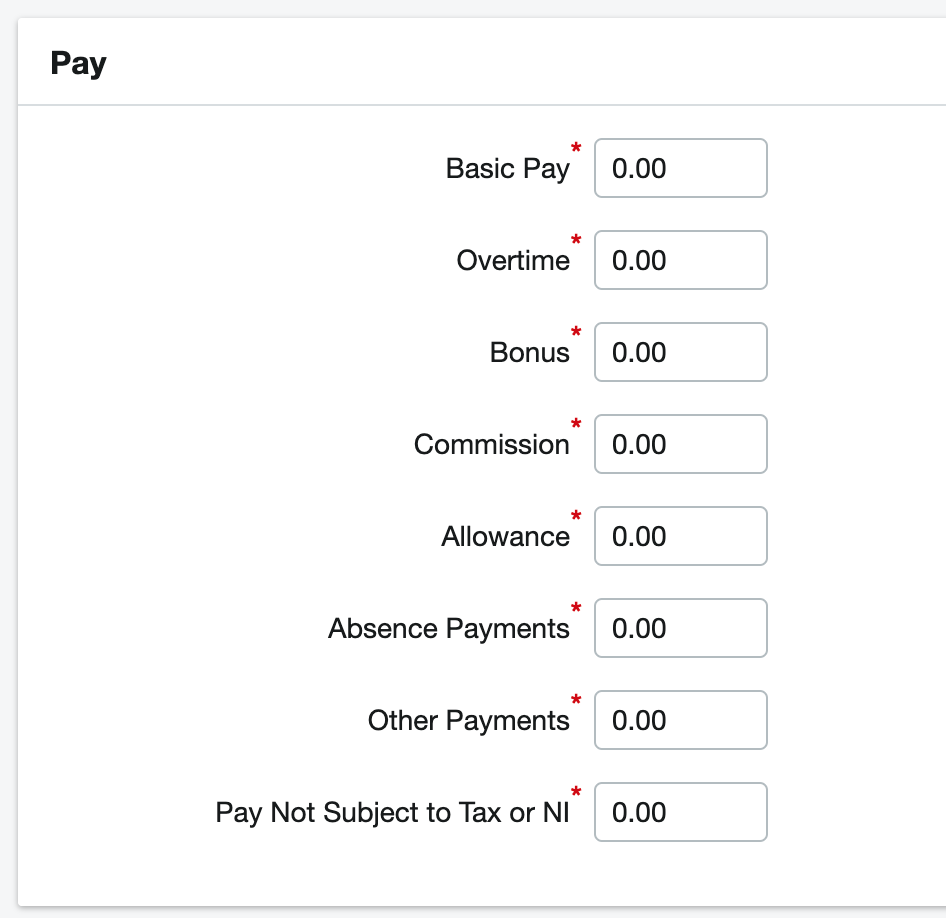
Task: Click the Absence Payments field
Action: click(x=680, y=628)
